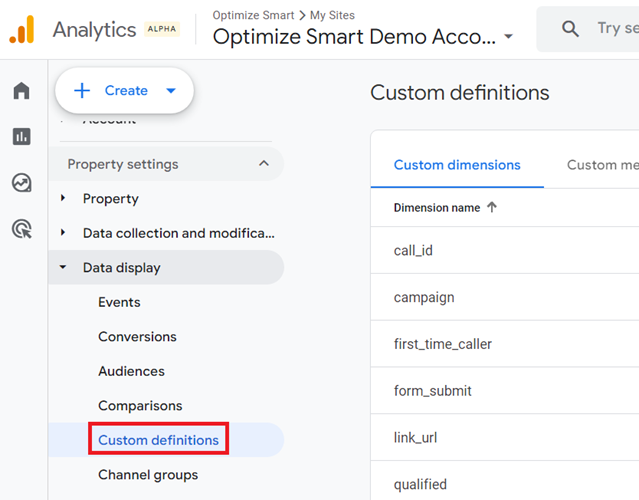Screen dimensions: 639x500
Task: Collapse the Data display tree item
Action: (x=63, y=267)
